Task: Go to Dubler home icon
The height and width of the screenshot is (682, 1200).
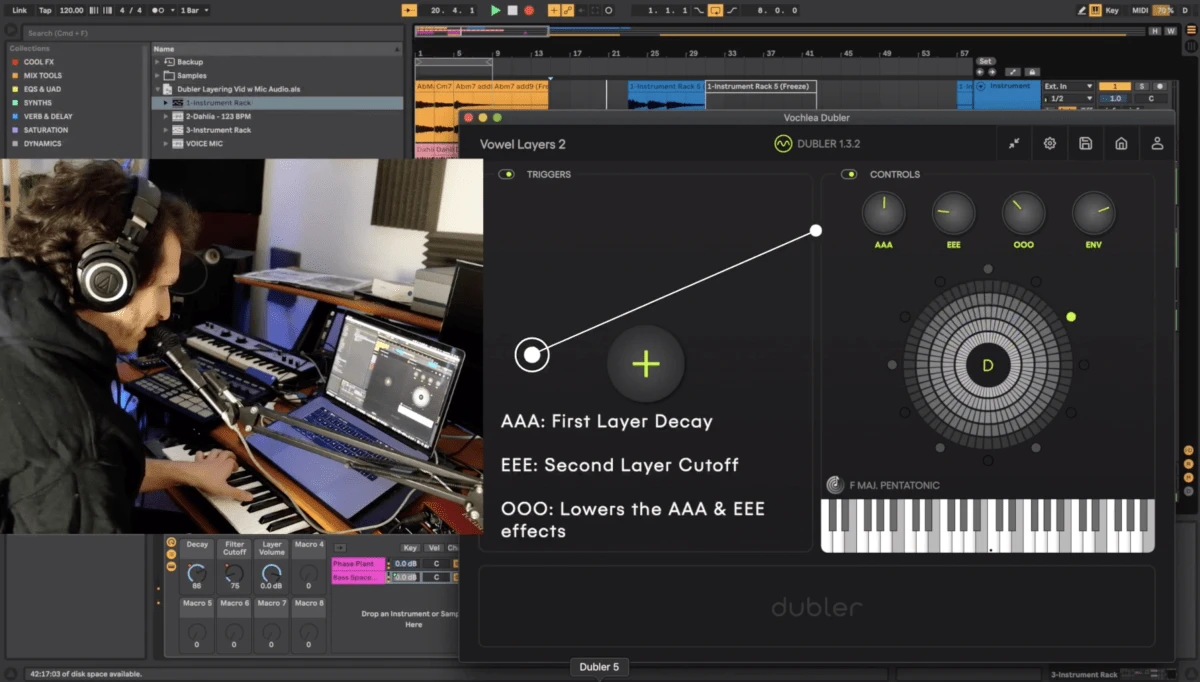Action: click(1121, 143)
